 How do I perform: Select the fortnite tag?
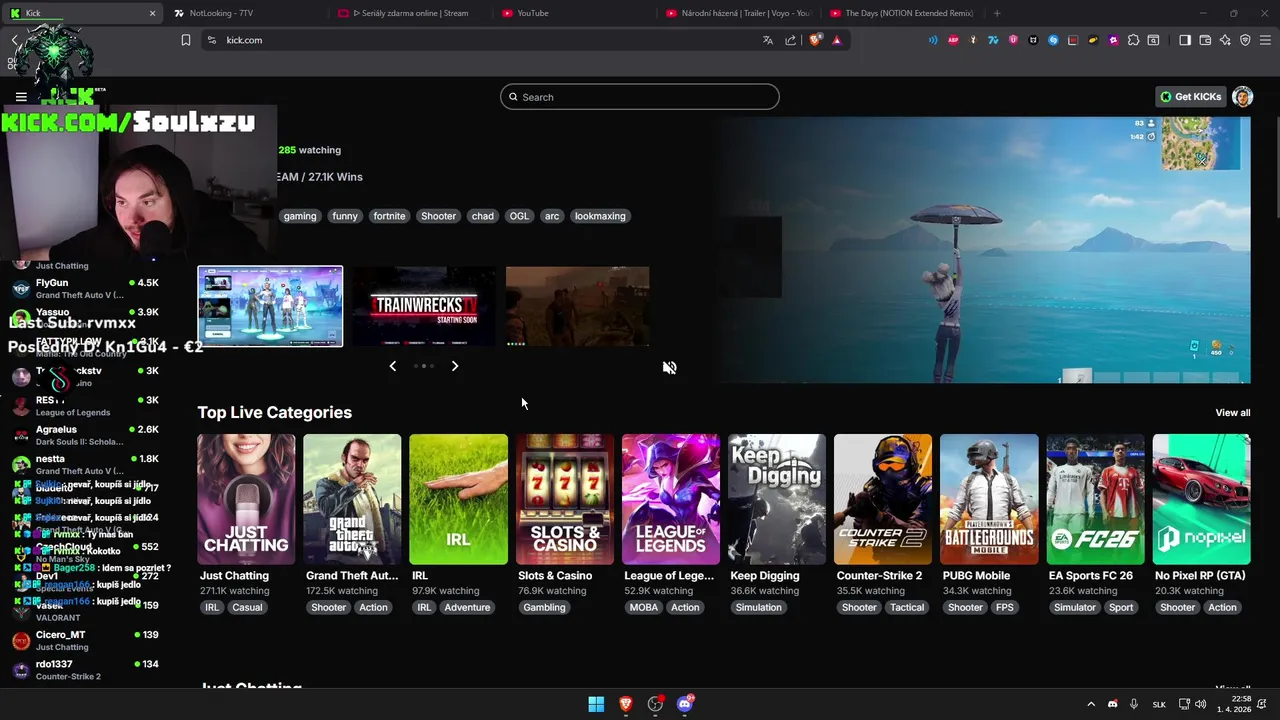(x=389, y=216)
